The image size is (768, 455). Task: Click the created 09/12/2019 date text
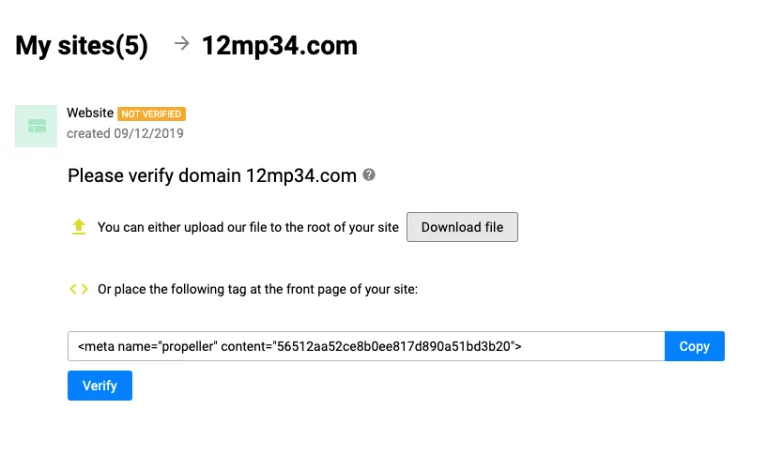(125, 133)
